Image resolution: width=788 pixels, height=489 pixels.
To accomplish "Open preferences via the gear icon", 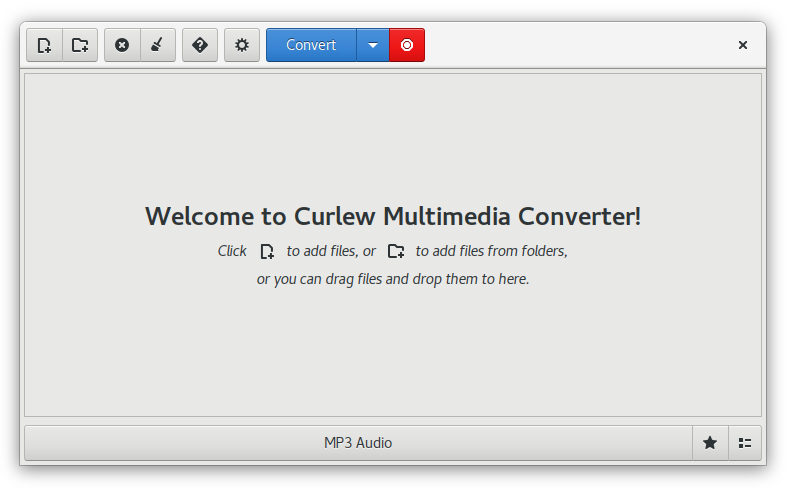I will coord(242,45).
